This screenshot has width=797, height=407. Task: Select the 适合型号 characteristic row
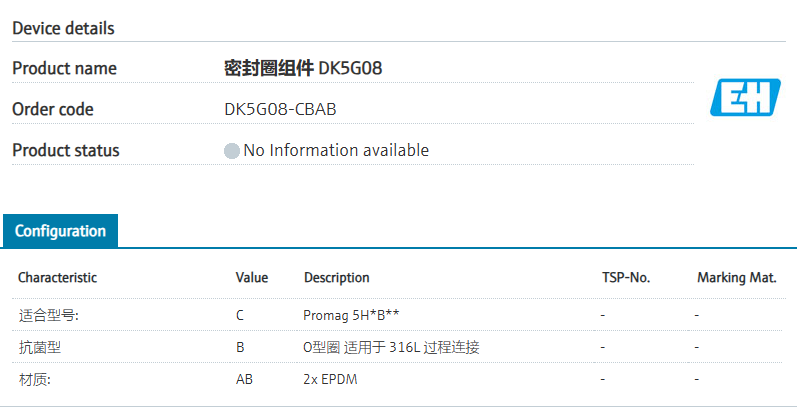coord(48,314)
